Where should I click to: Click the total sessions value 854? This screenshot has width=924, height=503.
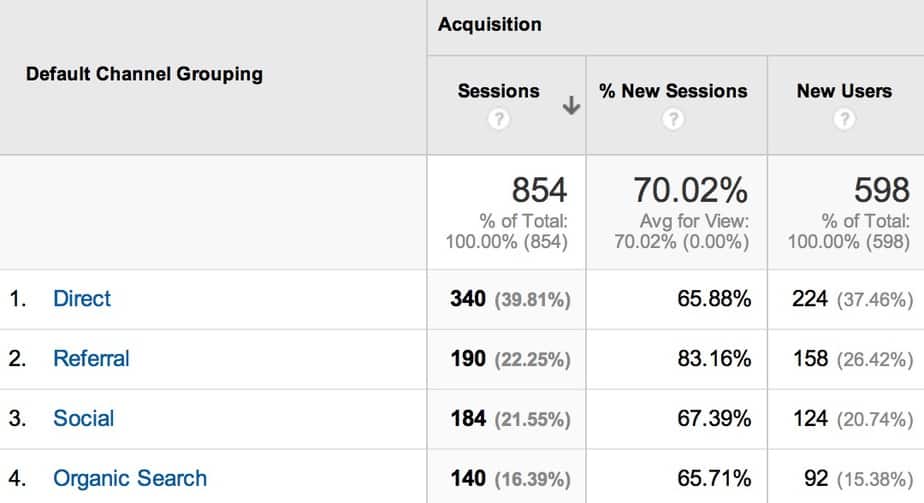click(x=539, y=189)
